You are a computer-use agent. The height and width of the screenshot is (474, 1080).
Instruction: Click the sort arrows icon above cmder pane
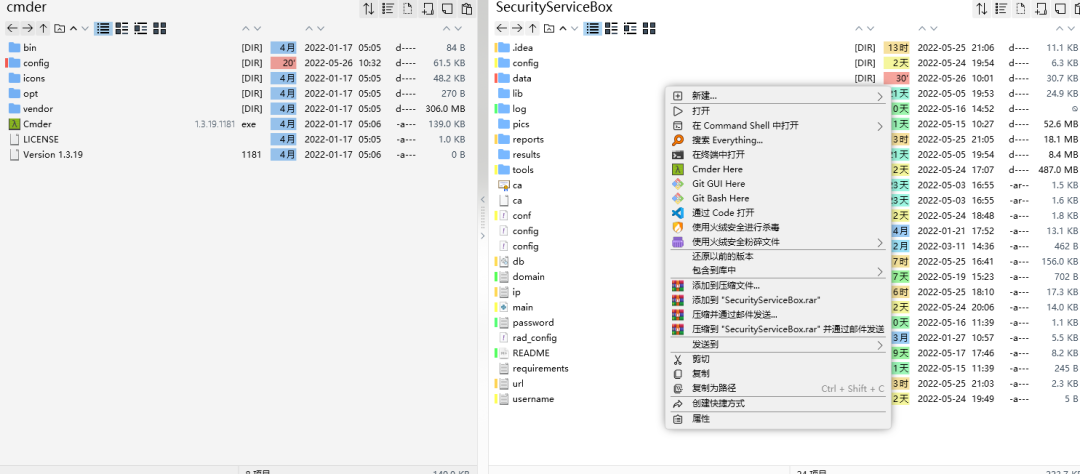click(369, 9)
